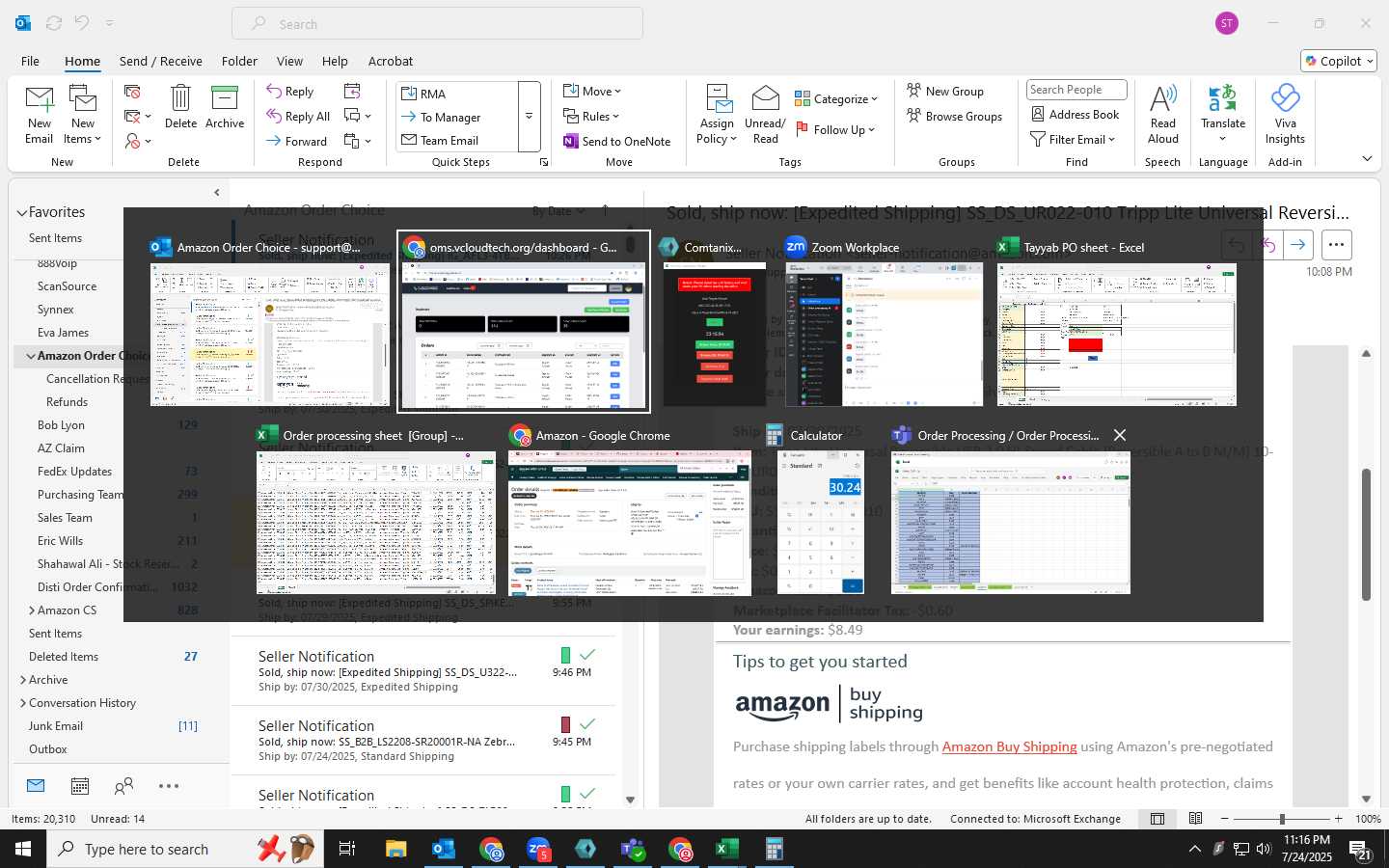
Task: Open Windows Start menu
Action: pyautogui.click(x=23, y=849)
